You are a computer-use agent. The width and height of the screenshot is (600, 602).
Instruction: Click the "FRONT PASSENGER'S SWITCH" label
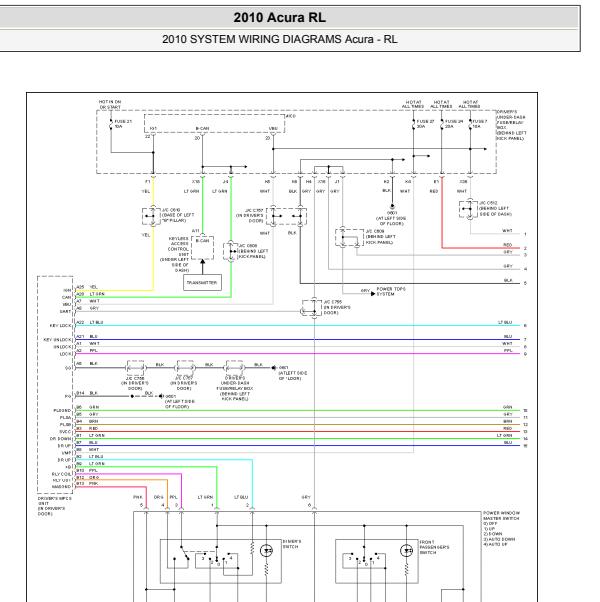434,547
